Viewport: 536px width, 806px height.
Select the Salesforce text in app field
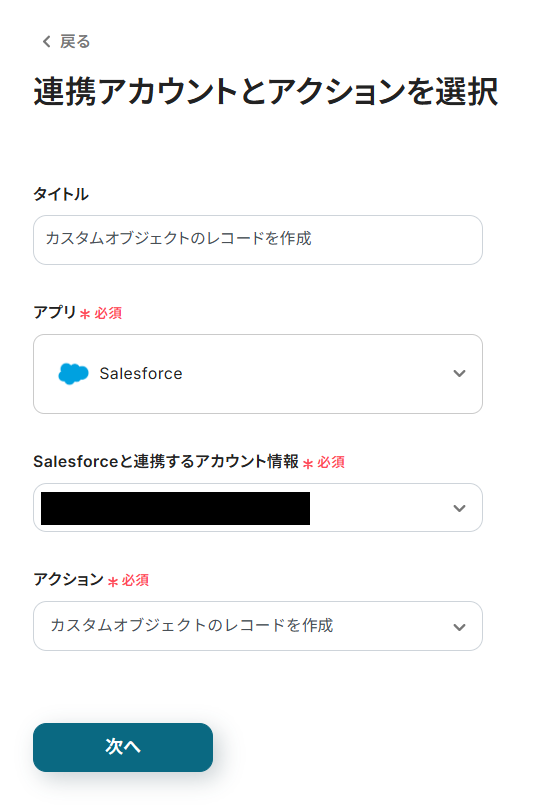(x=141, y=374)
